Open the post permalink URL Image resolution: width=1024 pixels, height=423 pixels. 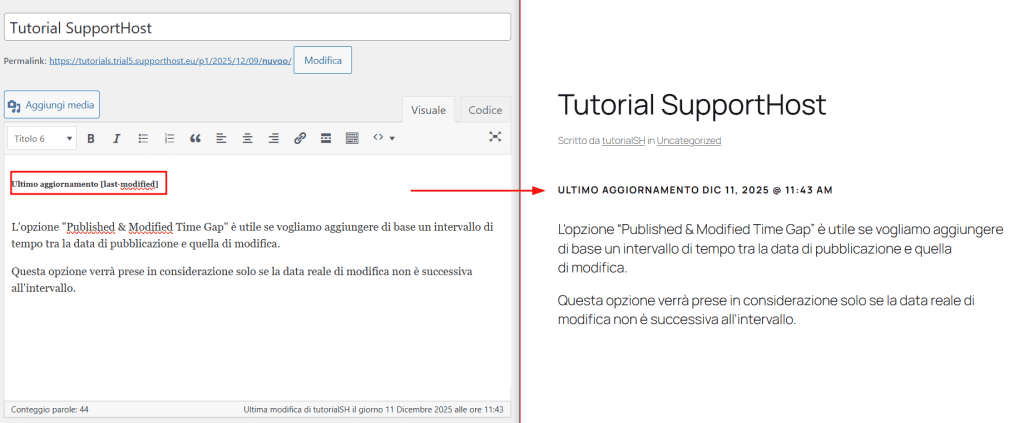(170, 61)
